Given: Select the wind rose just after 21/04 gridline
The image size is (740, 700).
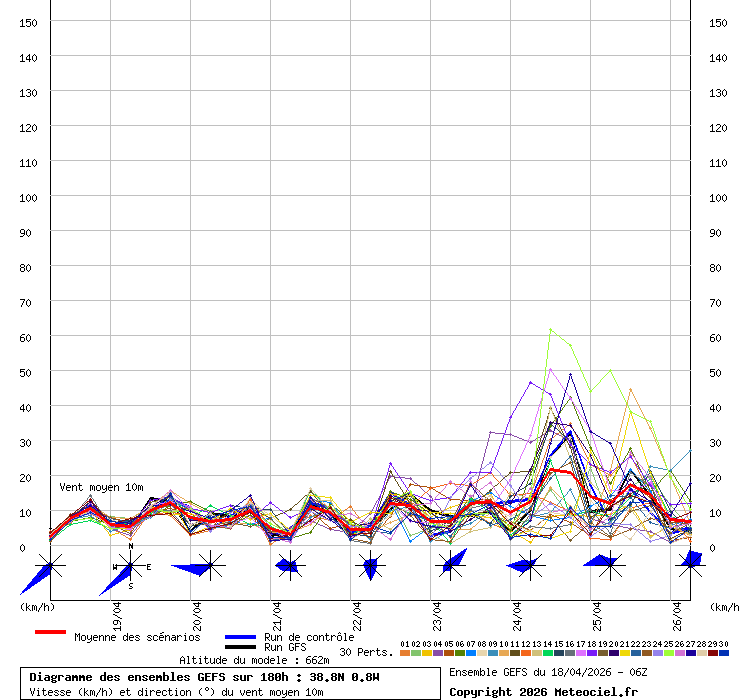Looking at the screenshot, I should click(x=290, y=567).
